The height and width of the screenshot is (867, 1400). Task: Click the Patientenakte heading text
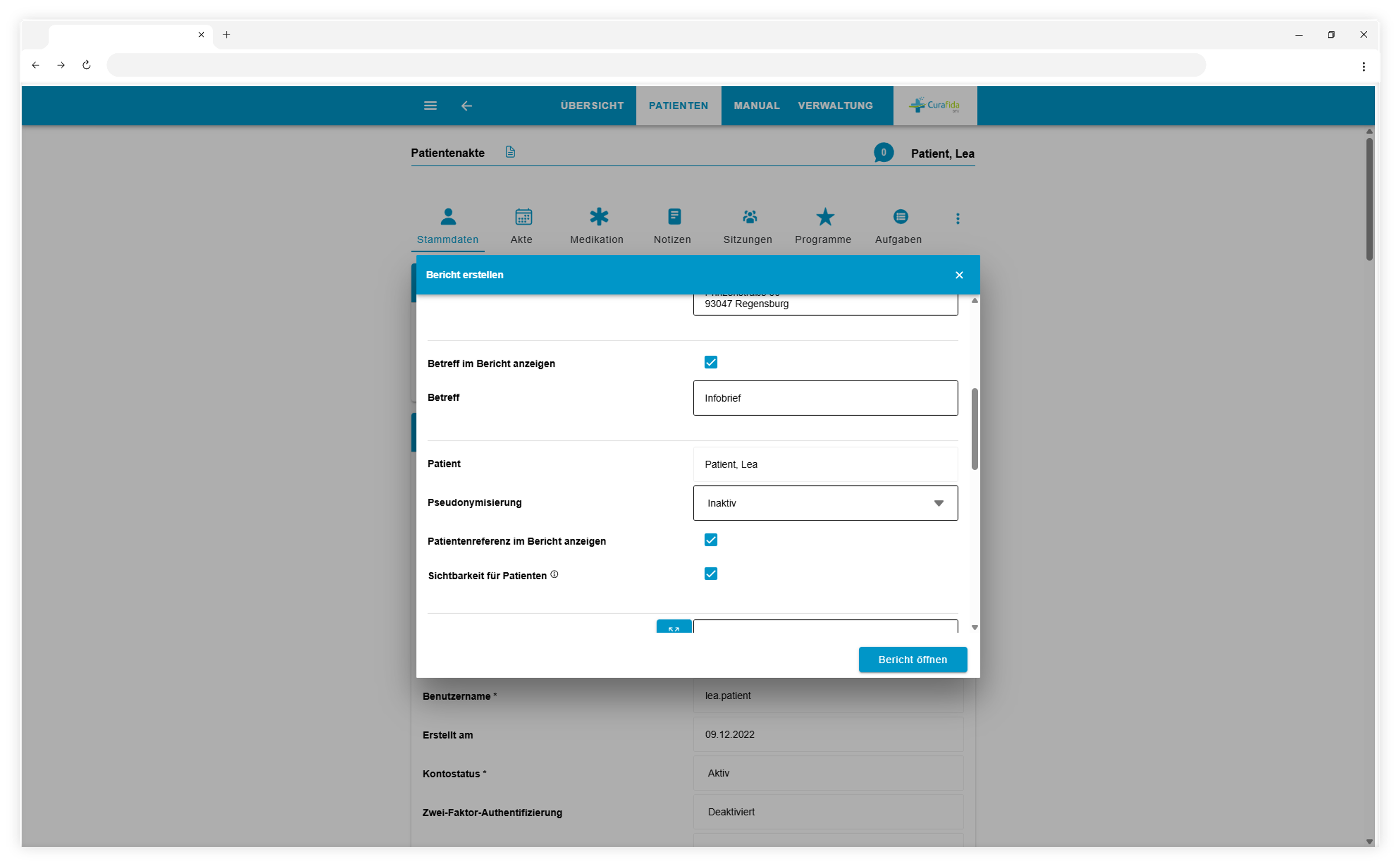[x=448, y=153]
